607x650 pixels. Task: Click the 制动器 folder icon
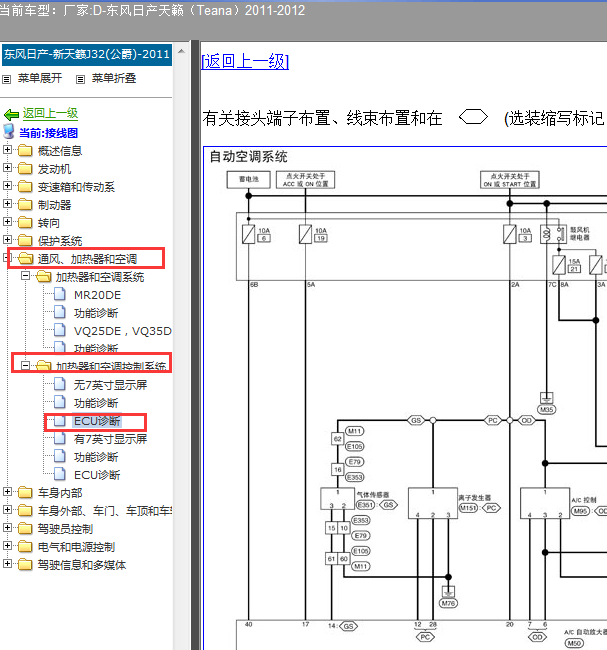pos(25,204)
